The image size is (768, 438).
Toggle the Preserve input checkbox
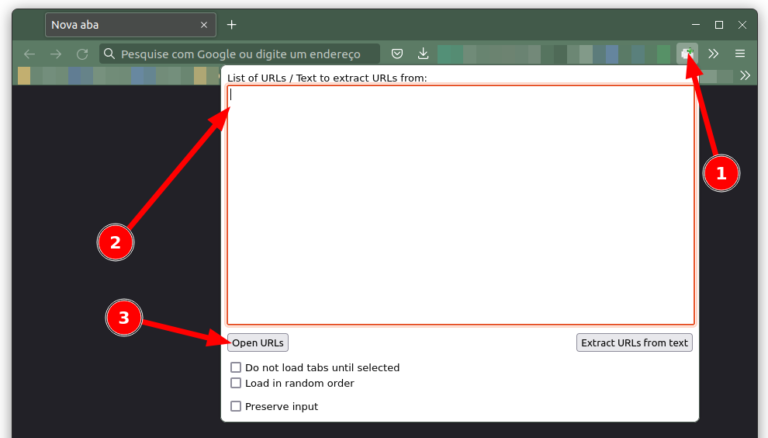point(236,406)
